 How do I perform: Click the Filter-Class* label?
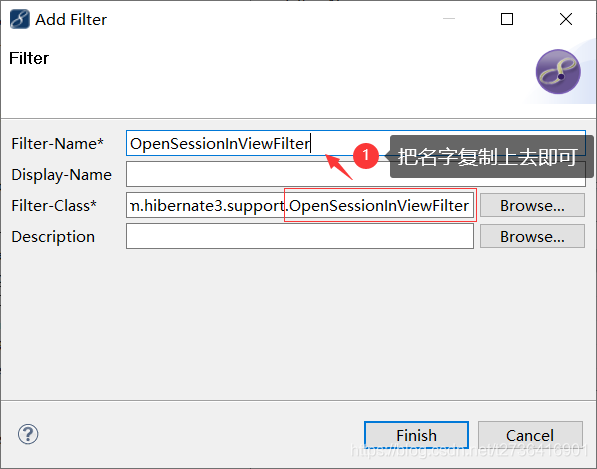(x=54, y=206)
